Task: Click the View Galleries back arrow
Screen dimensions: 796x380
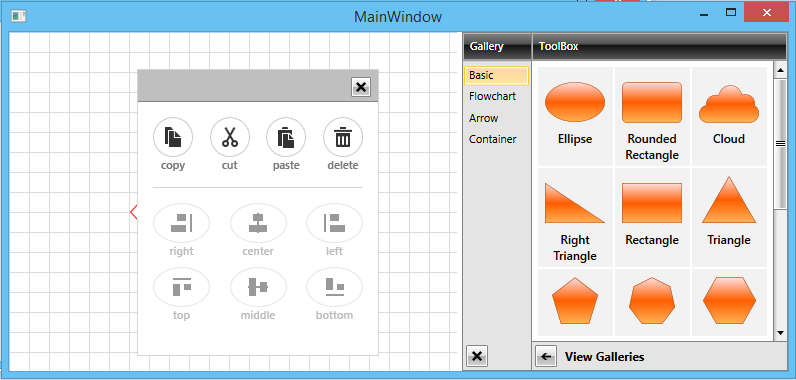Action: 546,357
